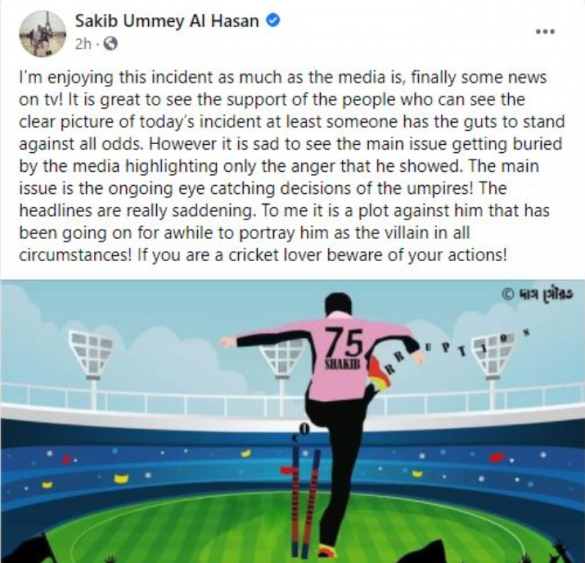Click the player's outstretched left arm
Image resolution: width=585 pixels, height=563 pixels.
[269, 340]
